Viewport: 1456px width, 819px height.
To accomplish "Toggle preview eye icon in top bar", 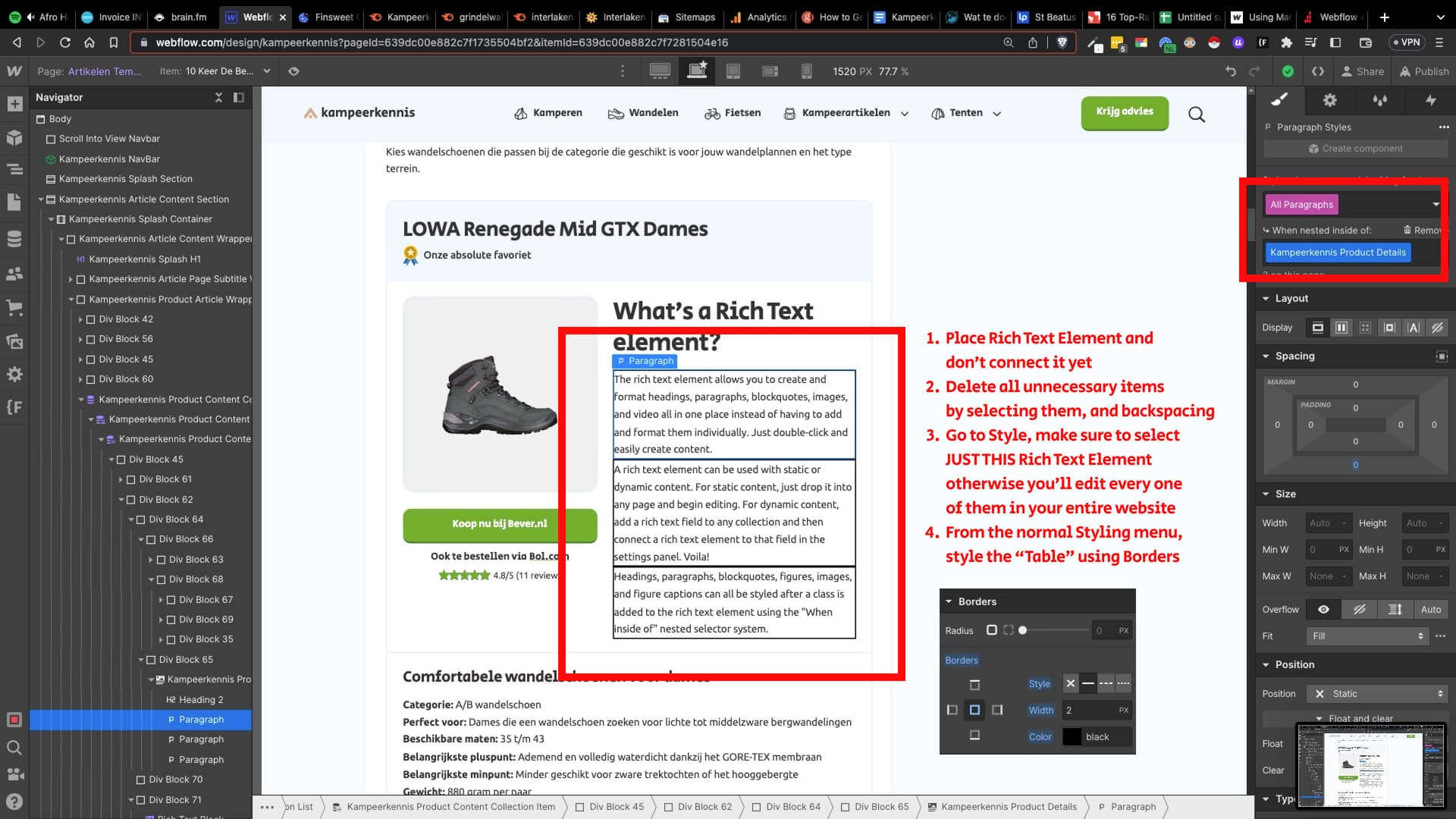I will pyautogui.click(x=293, y=71).
